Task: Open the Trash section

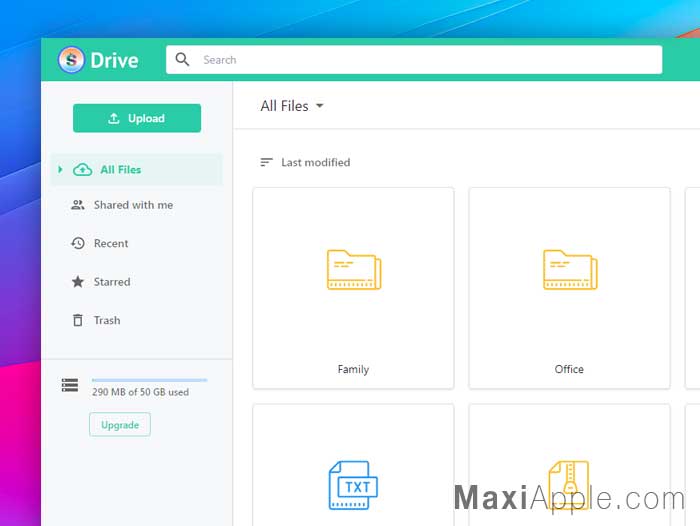Action: (107, 320)
